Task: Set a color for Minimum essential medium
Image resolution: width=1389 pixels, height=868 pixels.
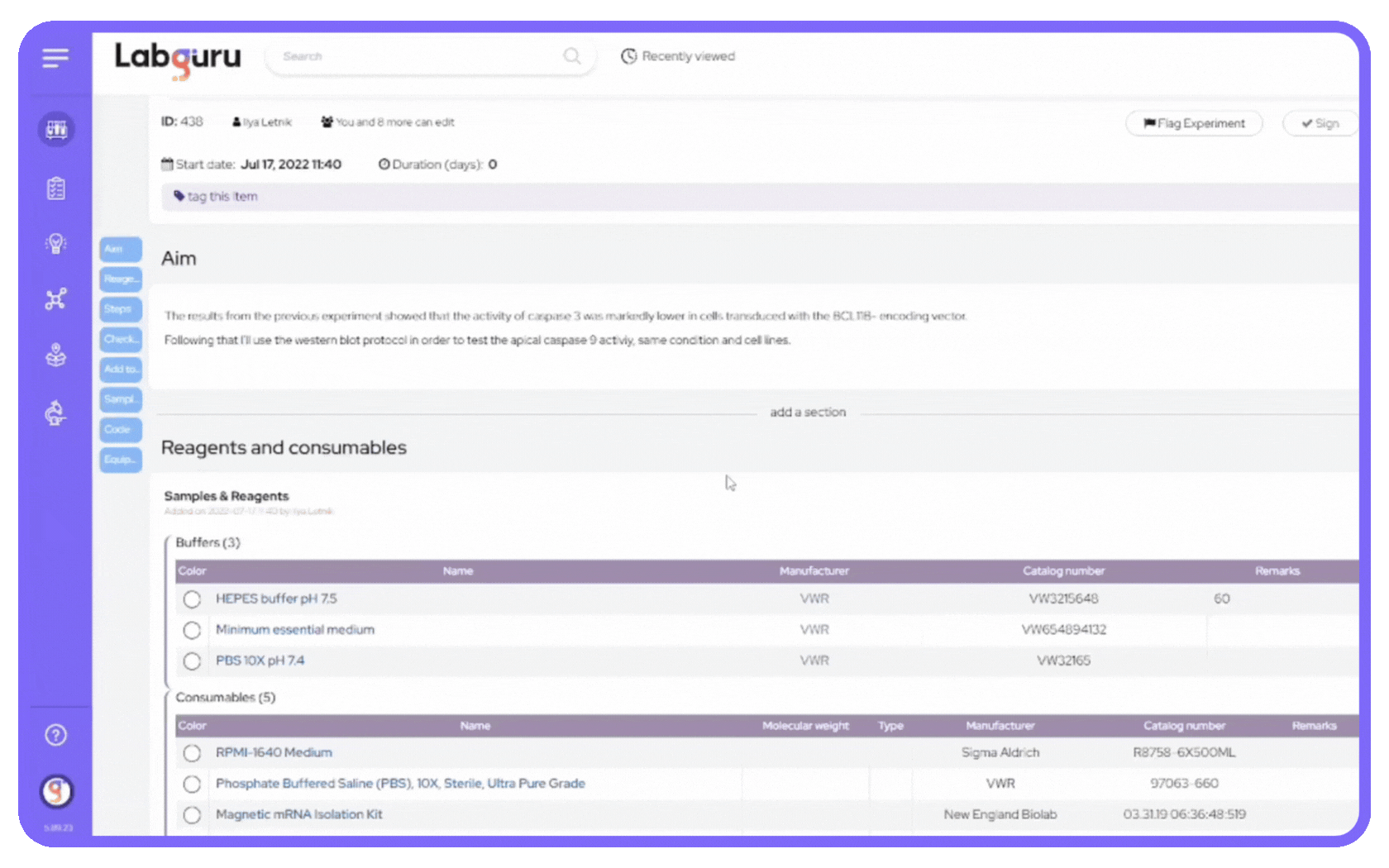Action: [x=192, y=630]
